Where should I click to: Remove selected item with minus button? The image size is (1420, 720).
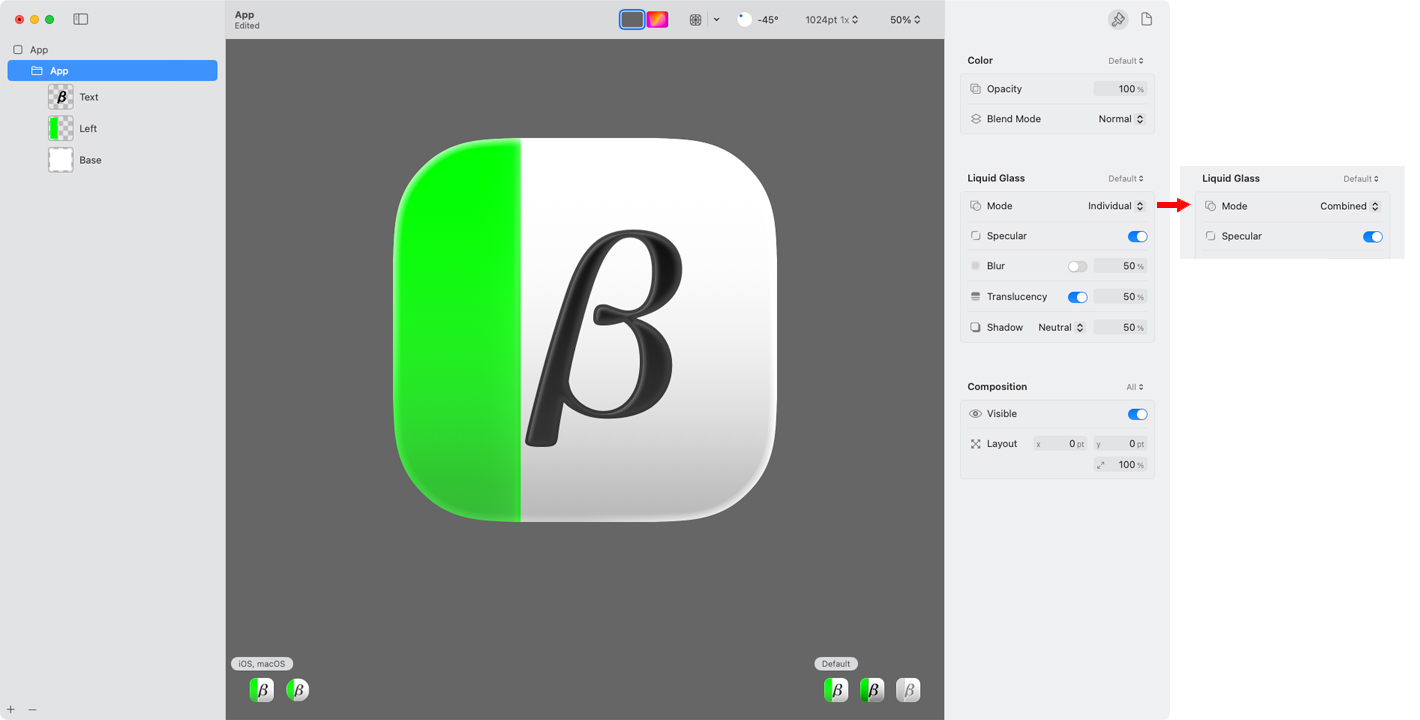(32, 709)
